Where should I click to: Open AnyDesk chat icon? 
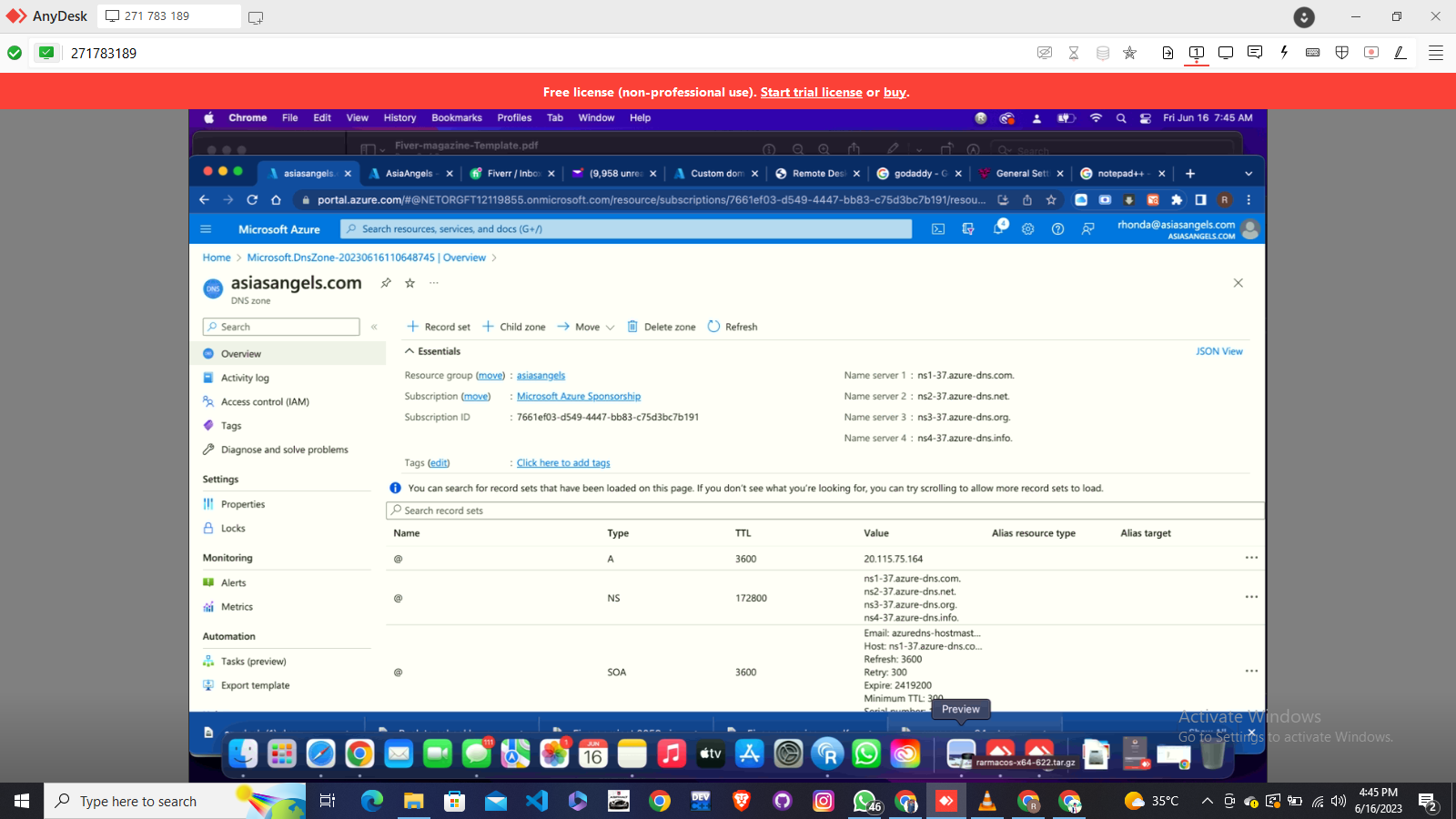pyautogui.click(x=1255, y=53)
